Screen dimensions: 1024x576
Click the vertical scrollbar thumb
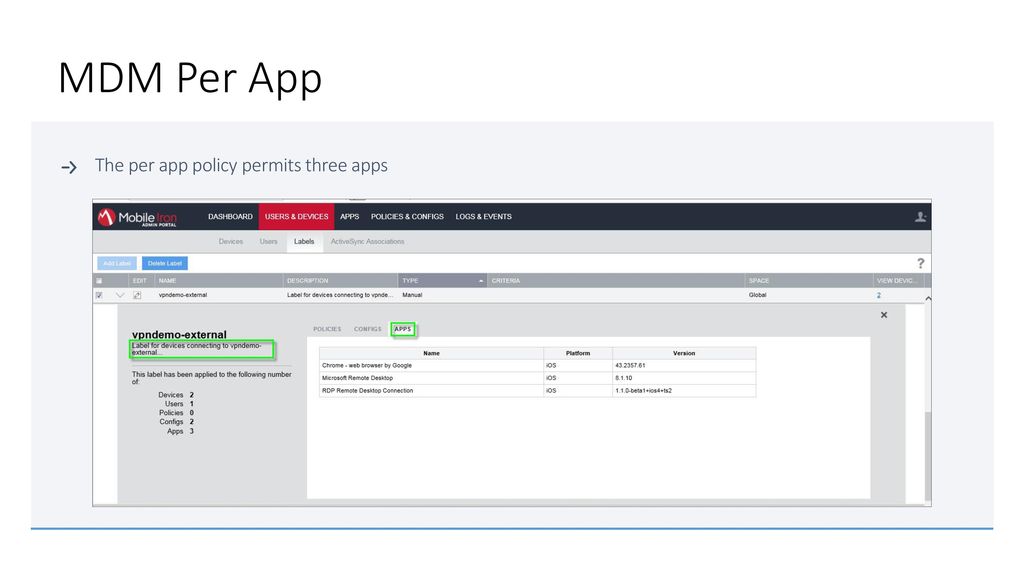tap(928, 456)
